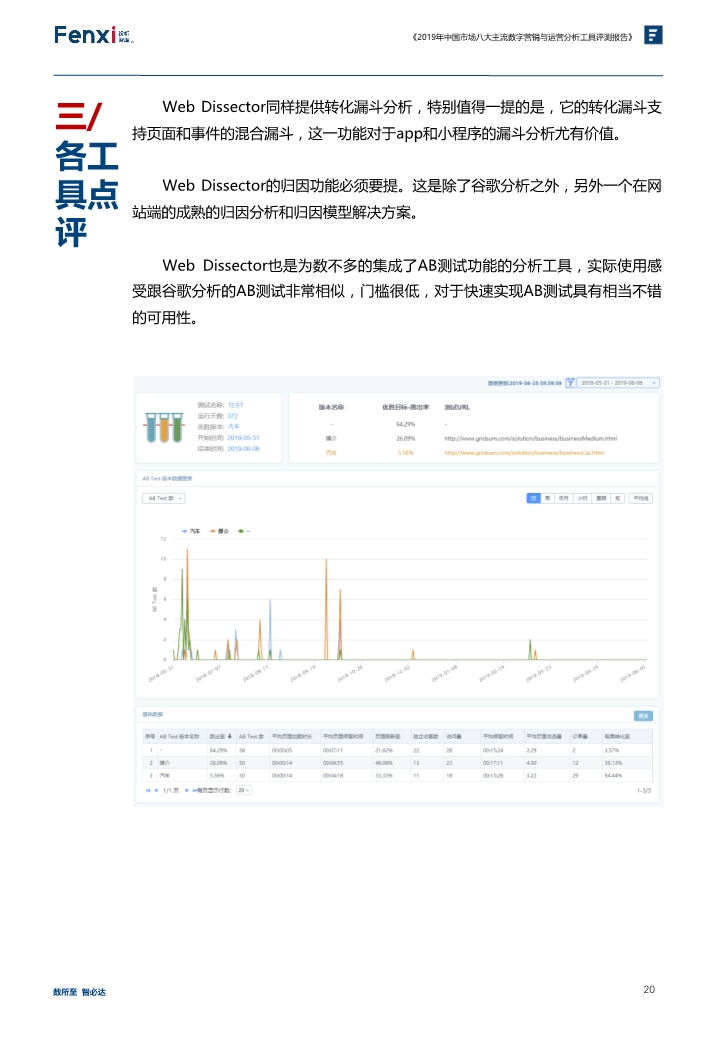The height and width of the screenshot is (1038, 720).
Task: Open rows-per-page 20 dropdown
Action: (244, 790)
